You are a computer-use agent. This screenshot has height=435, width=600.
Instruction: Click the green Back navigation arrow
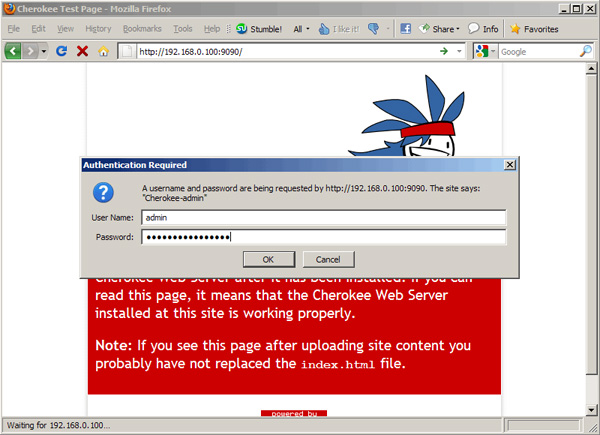pos(13,51)
